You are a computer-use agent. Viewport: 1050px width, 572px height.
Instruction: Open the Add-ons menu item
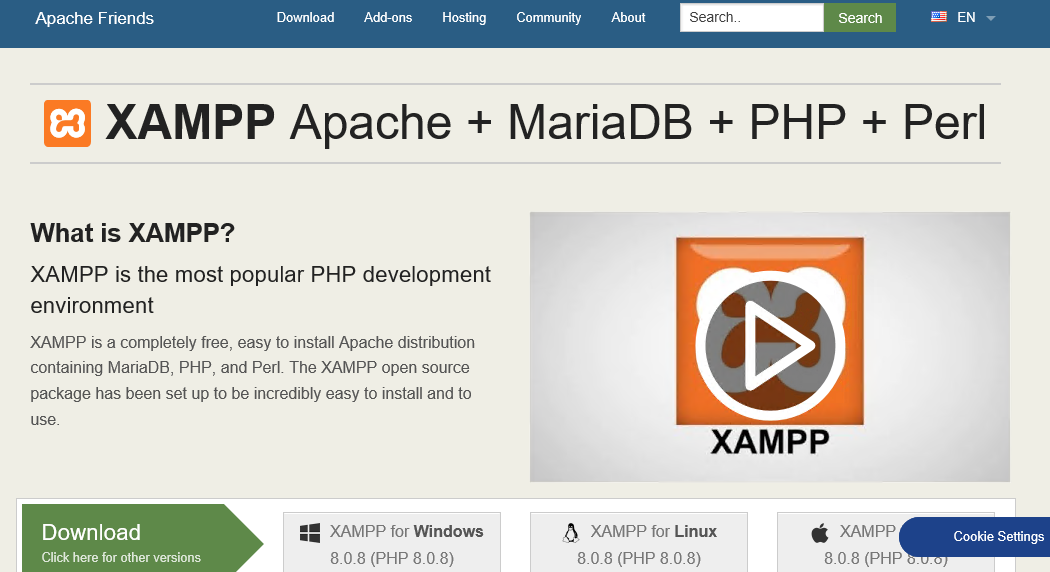coord(388,17)
